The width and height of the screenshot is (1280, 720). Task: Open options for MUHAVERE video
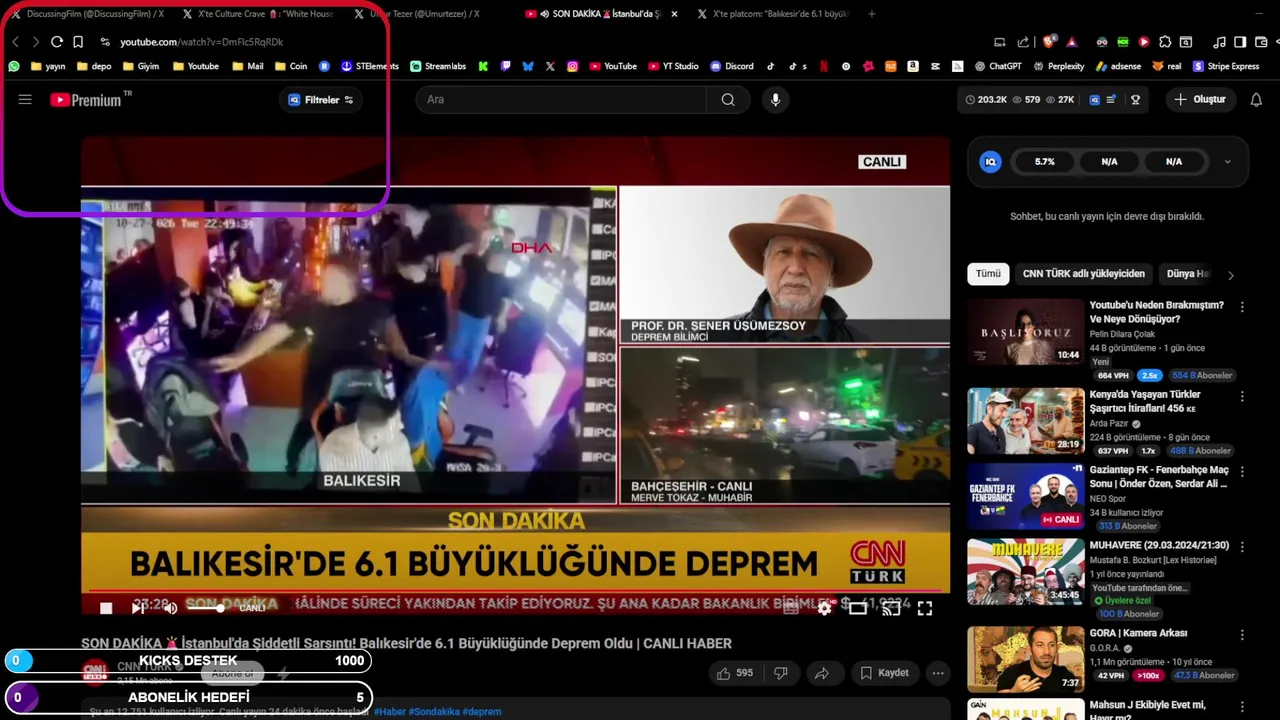pyautogui.click(x=1242, y=548)
